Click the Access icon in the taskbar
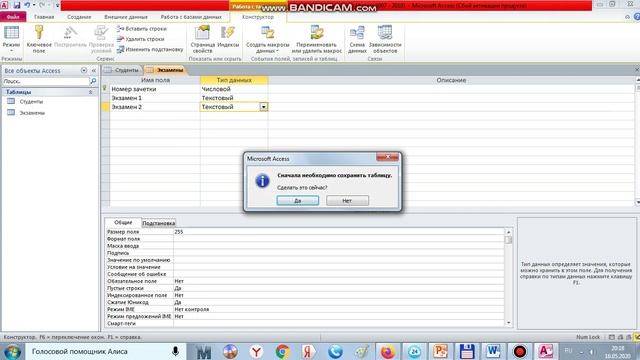Viewport: 640px width, 360px height. (546, 351)
